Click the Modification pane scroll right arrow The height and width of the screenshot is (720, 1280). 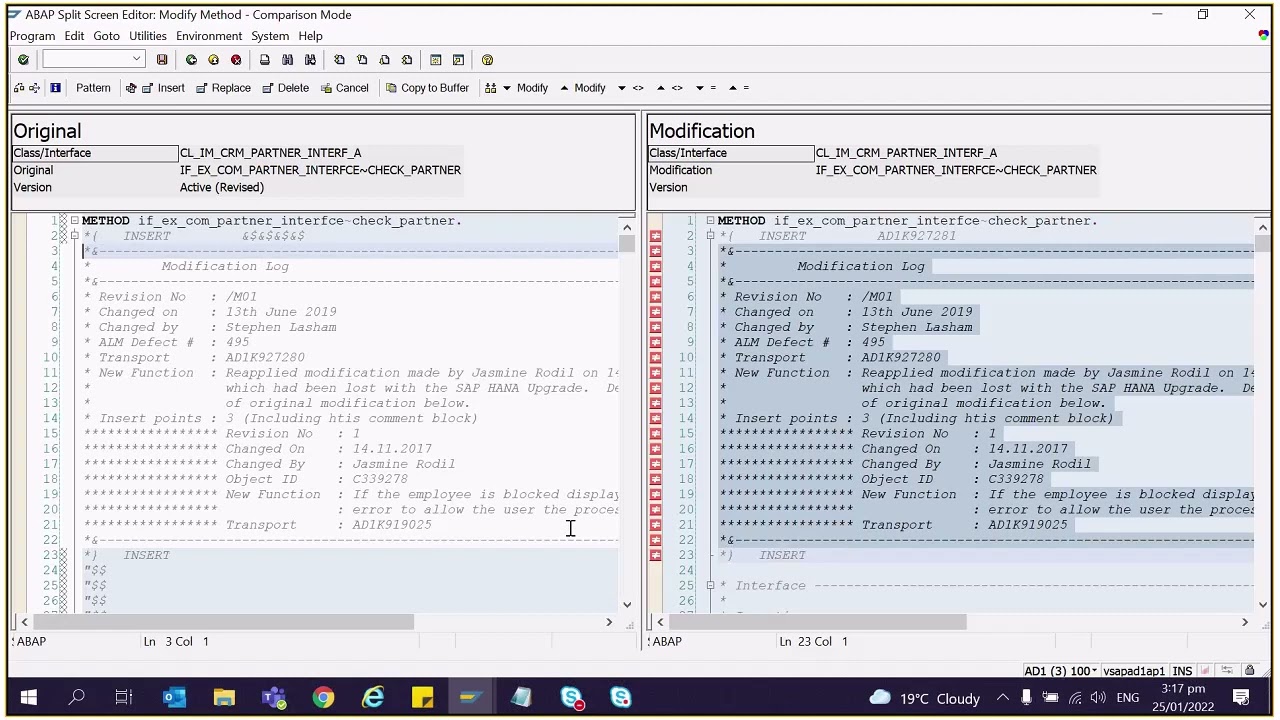pyautogui.click(x=1245, y=622)
